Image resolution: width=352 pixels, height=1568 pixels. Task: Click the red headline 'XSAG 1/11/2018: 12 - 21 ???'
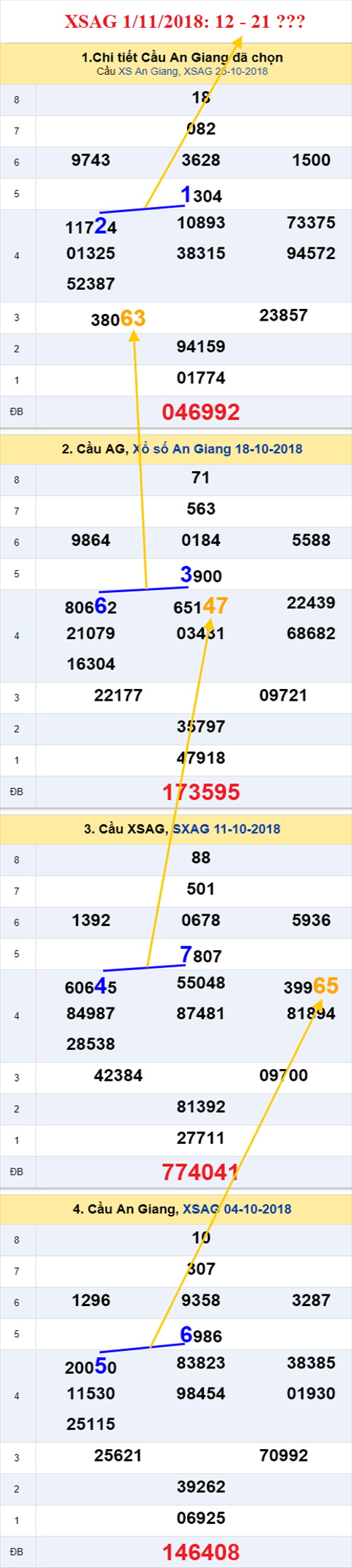pos(185,22)
